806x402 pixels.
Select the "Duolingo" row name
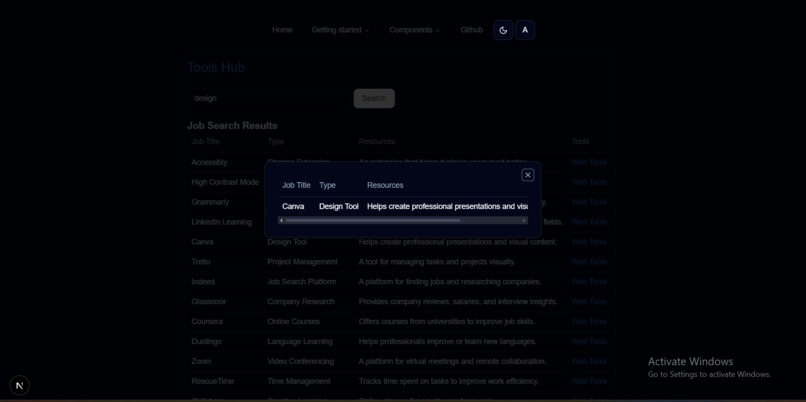point(207,341)
